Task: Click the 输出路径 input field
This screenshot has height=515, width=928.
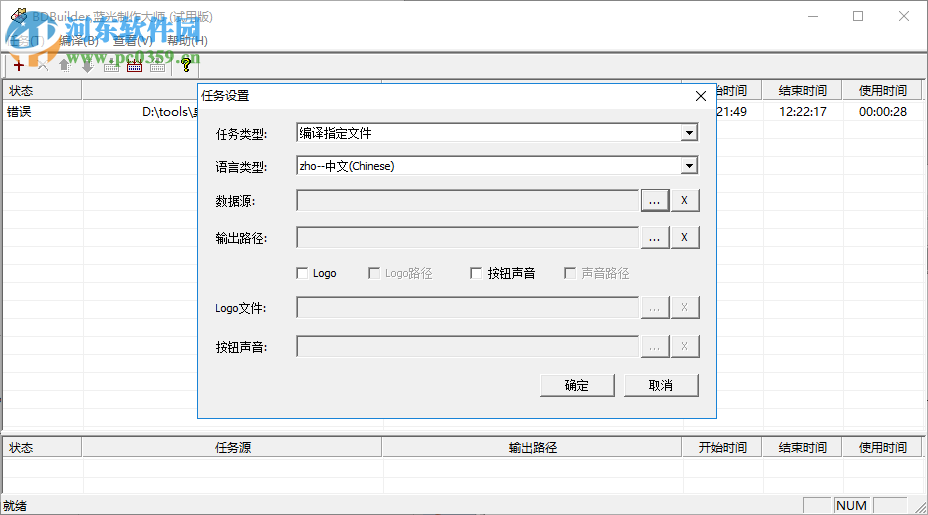Action: 468,237
